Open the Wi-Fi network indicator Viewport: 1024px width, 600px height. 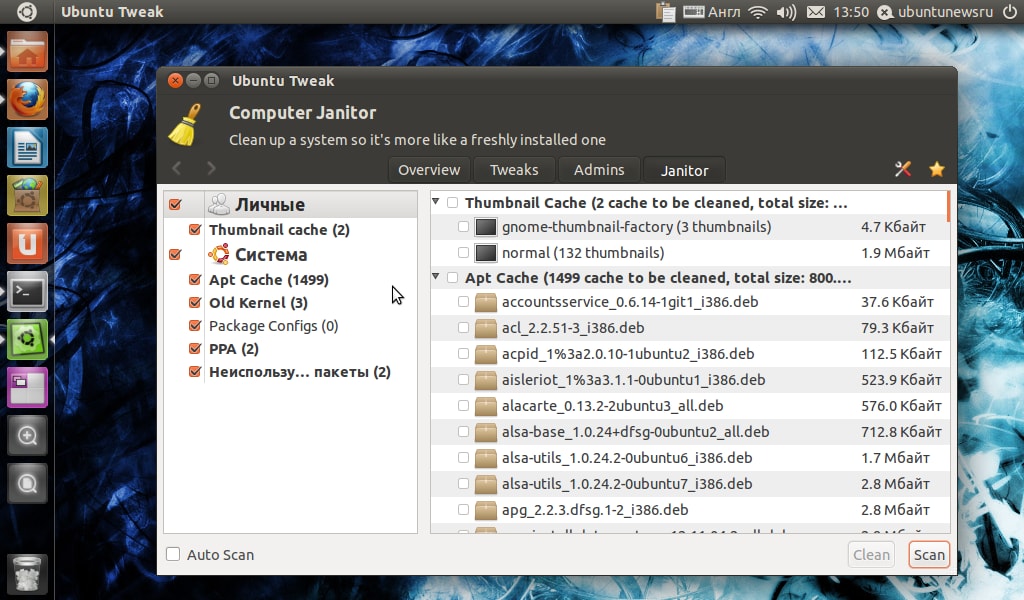pyautogui.click(x=758, y=12)
